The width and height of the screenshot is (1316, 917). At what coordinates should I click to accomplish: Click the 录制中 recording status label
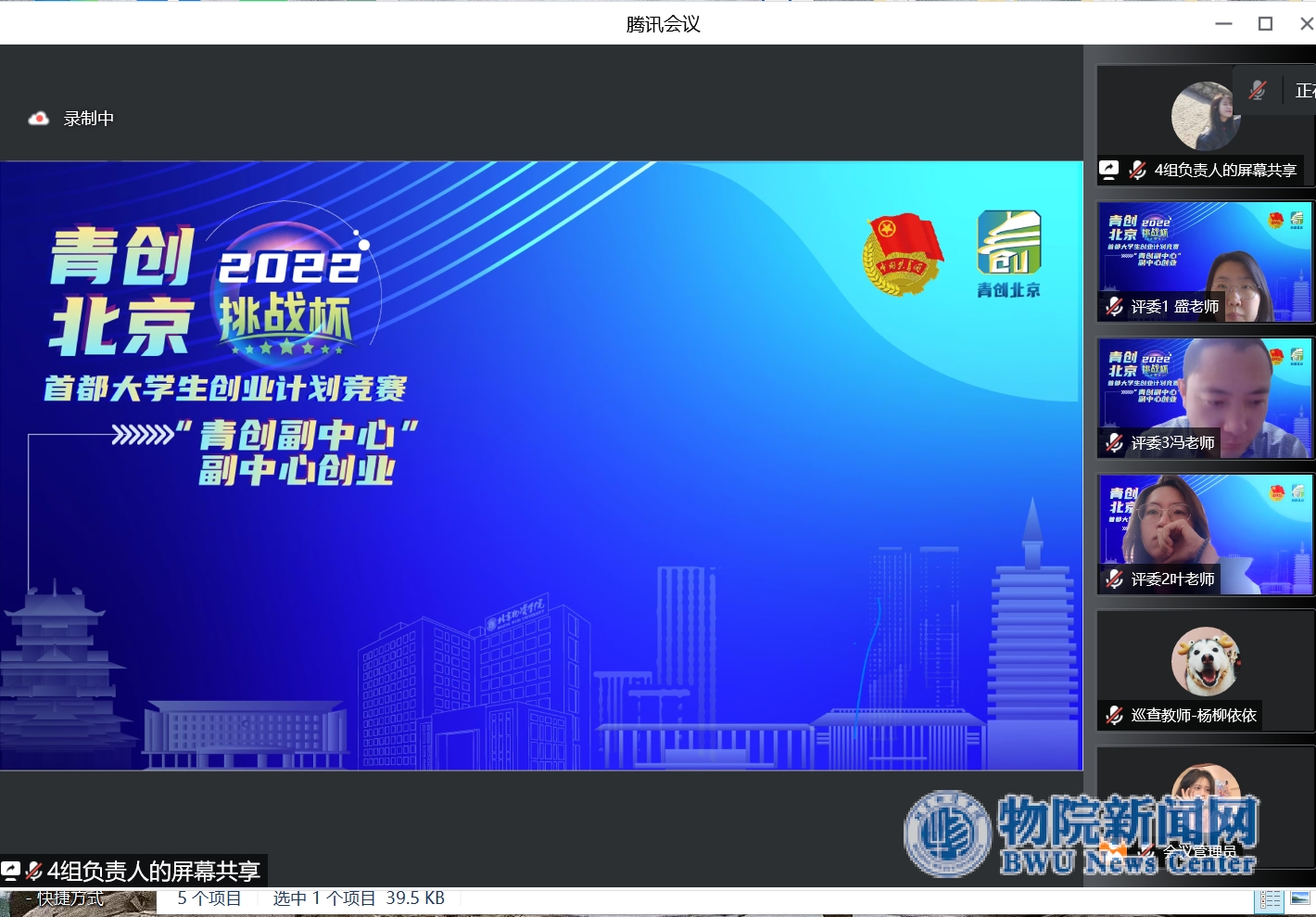[x=89, y=119]
